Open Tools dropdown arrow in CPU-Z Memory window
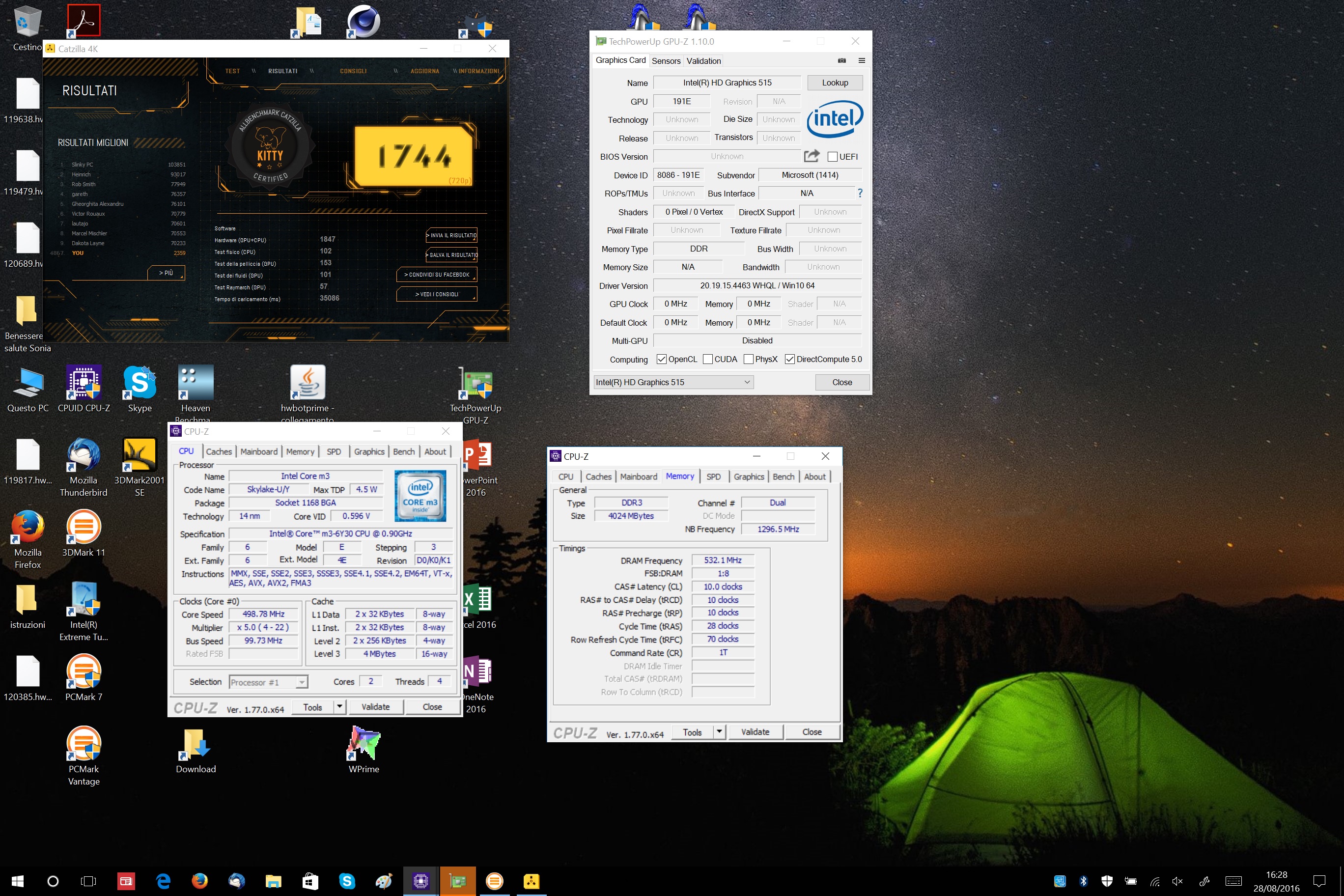The height and width of the screenshot is (896, 1344). (x=720, y=731)
